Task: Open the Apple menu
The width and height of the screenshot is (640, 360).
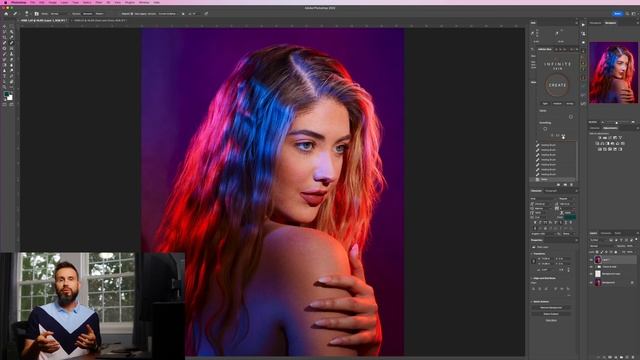Action: tap(5, 2)
